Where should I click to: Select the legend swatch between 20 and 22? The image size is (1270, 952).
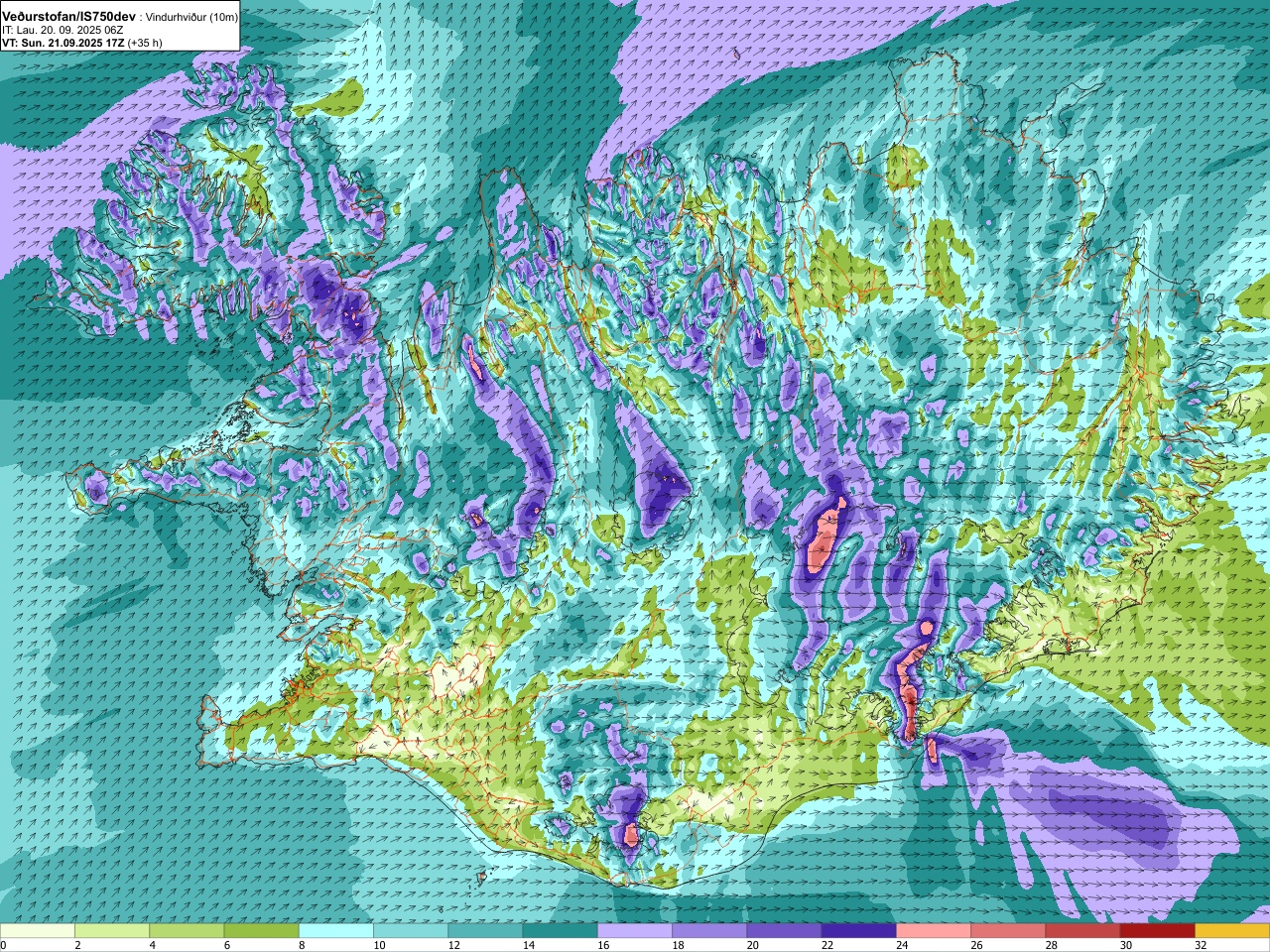[784, 931]
